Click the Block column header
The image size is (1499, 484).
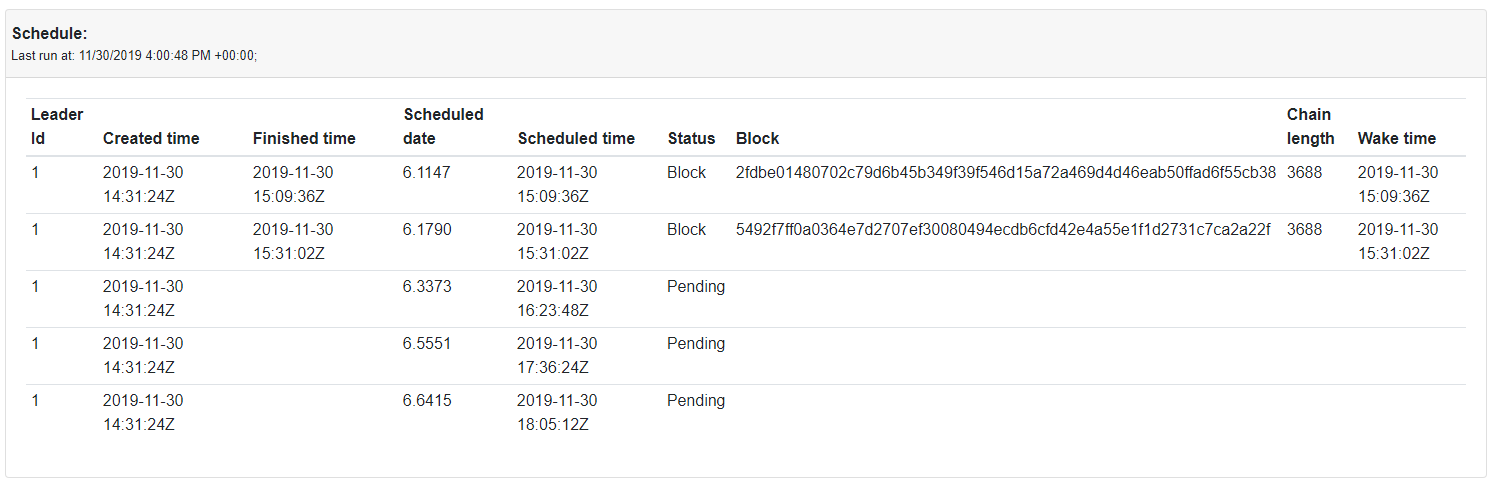[x=757, y=138]
